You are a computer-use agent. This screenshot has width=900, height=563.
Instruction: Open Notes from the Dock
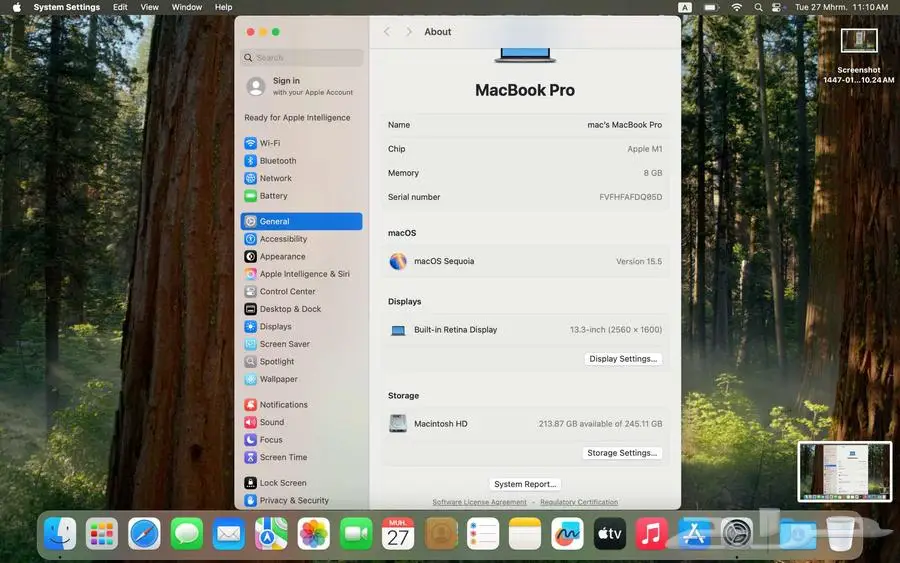(x=525, y=534)
